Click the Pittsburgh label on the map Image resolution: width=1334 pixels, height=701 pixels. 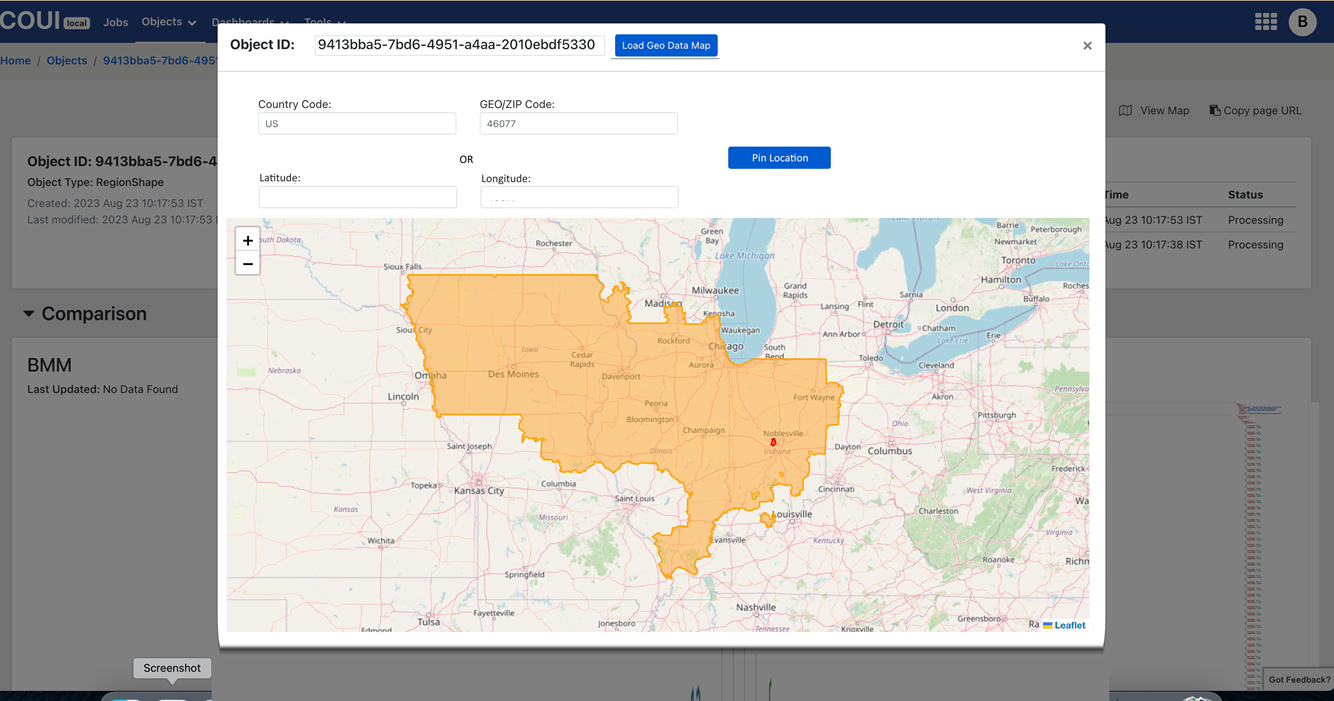tap(997, 414)
